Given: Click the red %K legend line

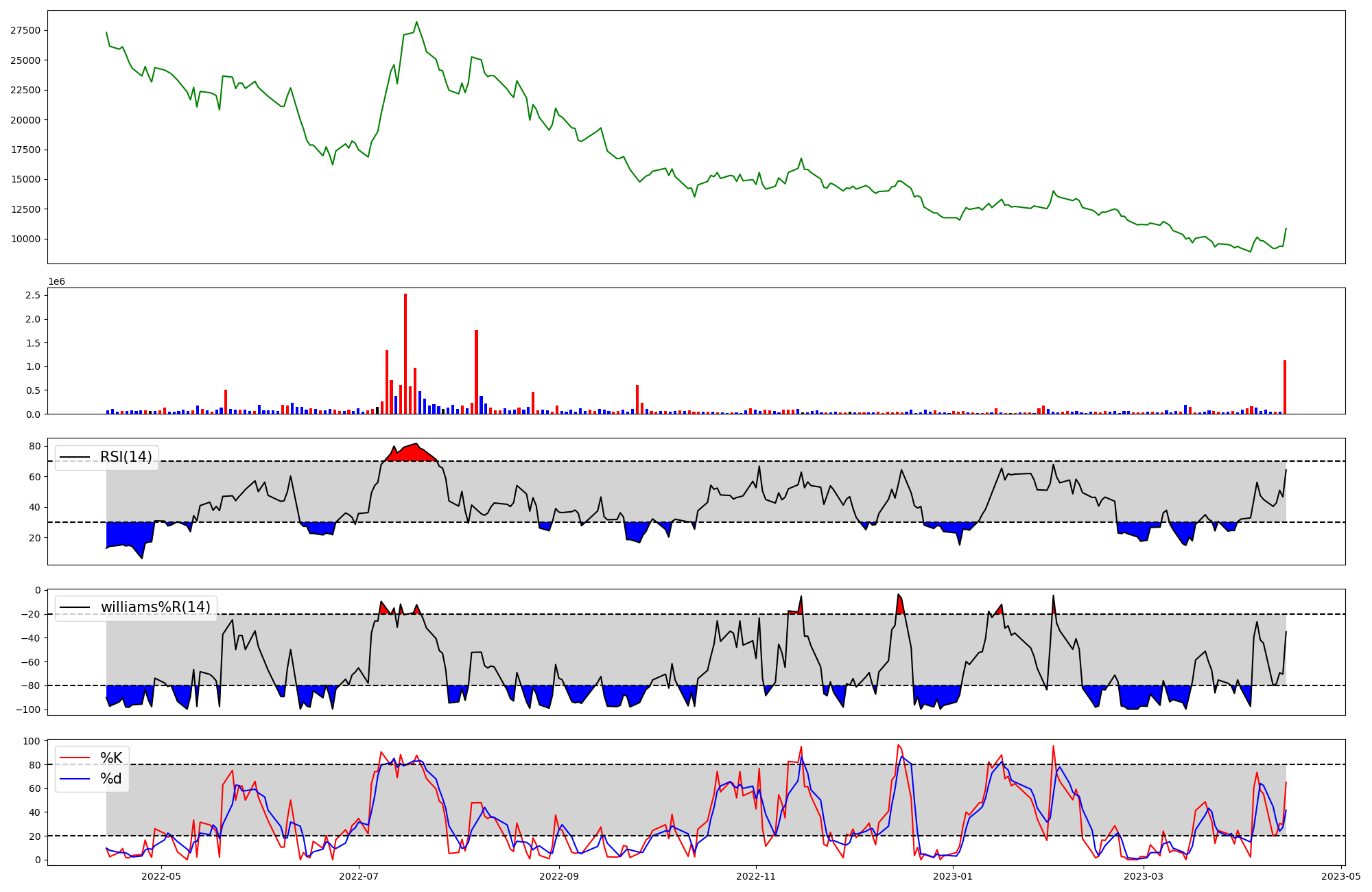Looking at the screenshot, I should point(75,758).
